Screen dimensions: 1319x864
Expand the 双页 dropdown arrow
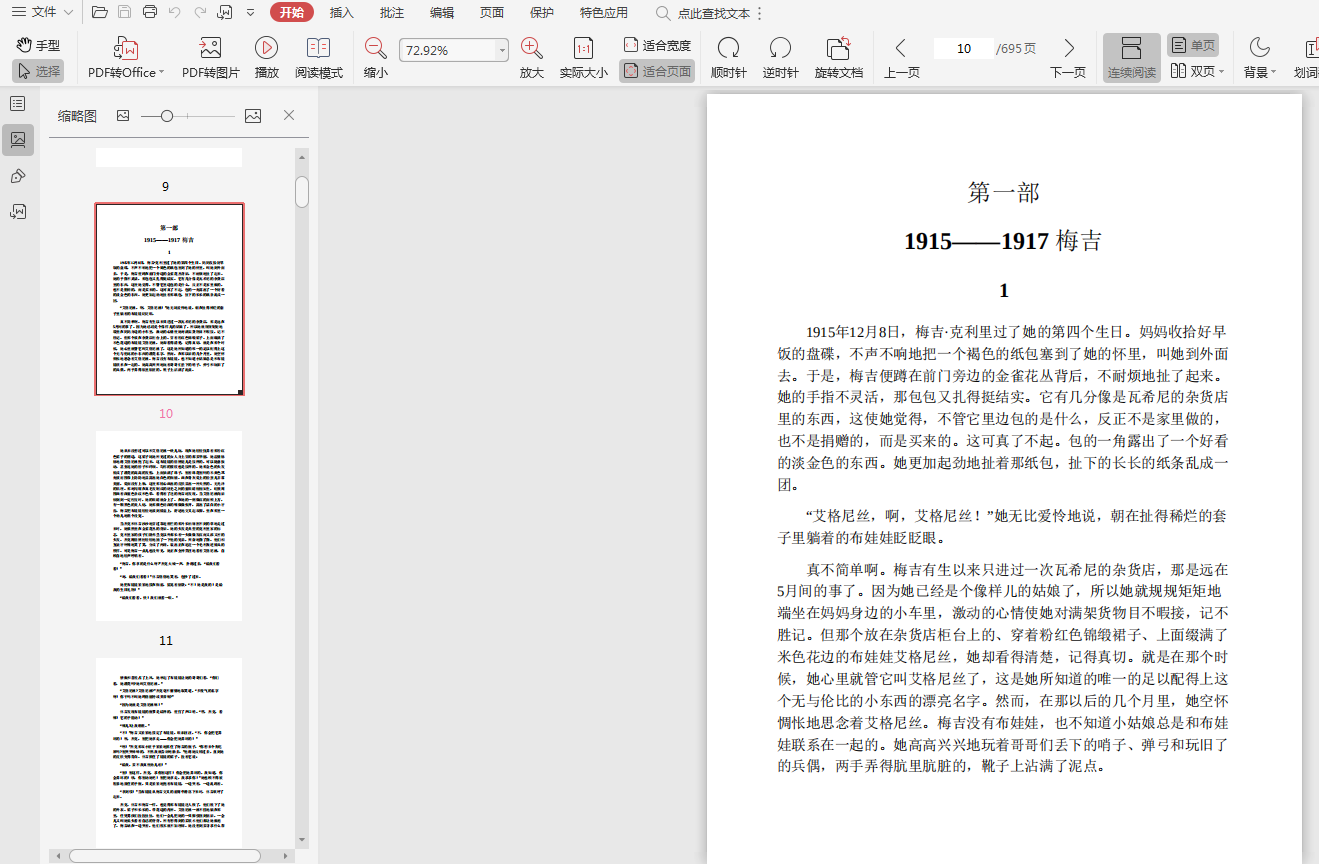click(x=1222, y=72)
